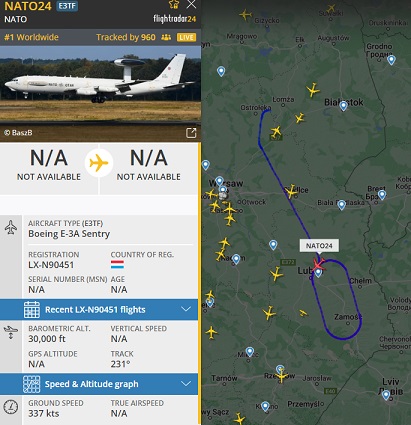Expand Speed & Altitude graph section
The width and height of the screenshot is (411, 425).
tap(99, 384)
